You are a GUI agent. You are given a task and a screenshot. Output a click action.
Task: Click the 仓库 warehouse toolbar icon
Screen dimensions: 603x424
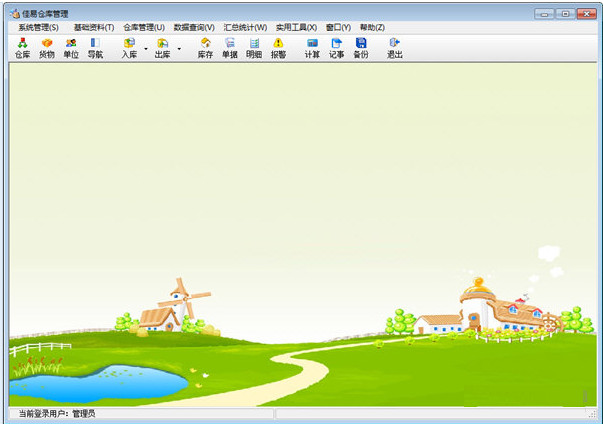pos(22,48)
